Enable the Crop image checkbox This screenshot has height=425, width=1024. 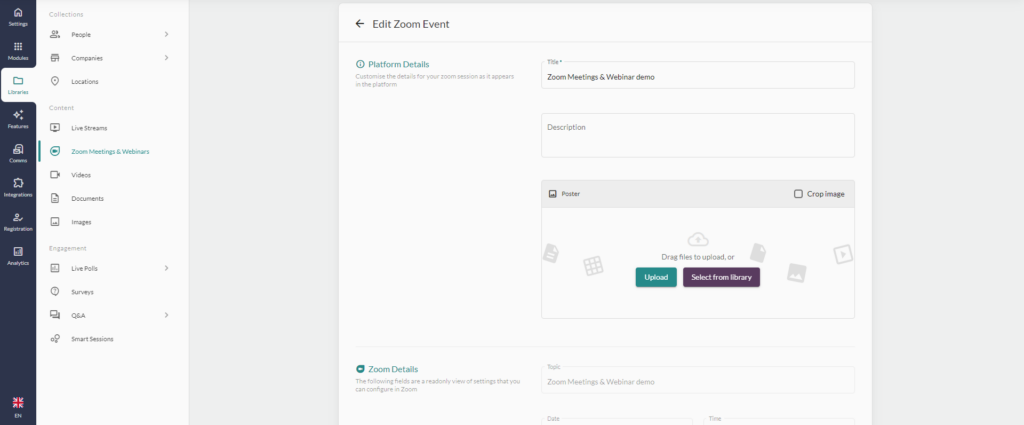point(798,194)
